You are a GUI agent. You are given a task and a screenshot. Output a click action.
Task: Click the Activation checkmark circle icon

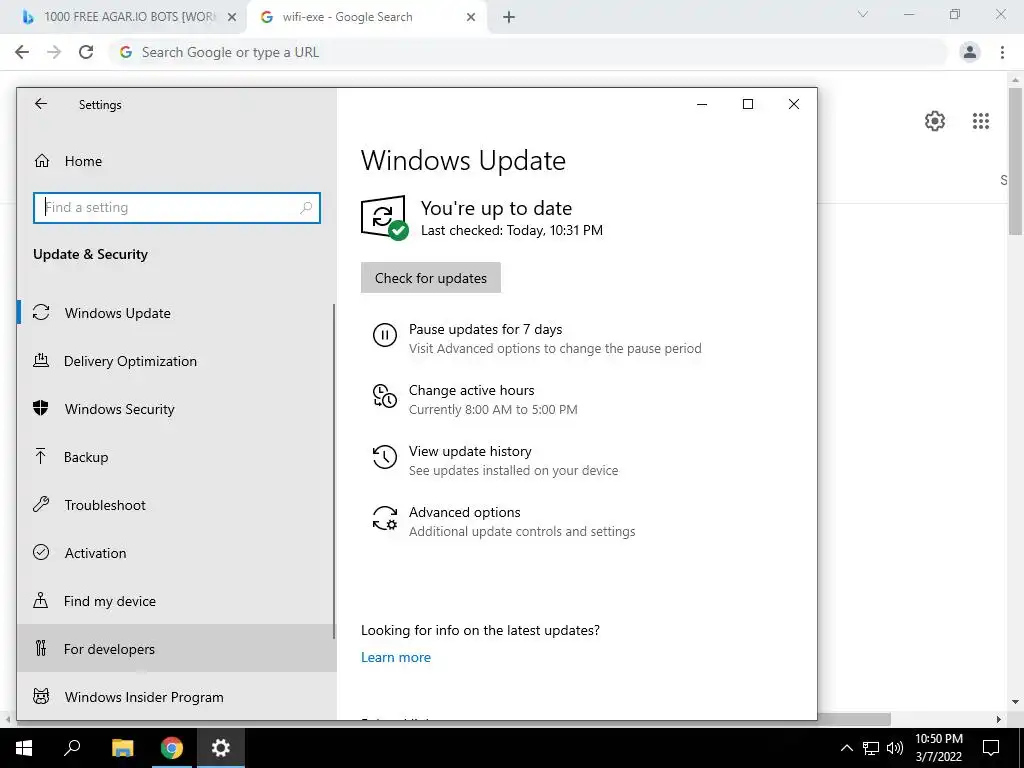(41, 552)
